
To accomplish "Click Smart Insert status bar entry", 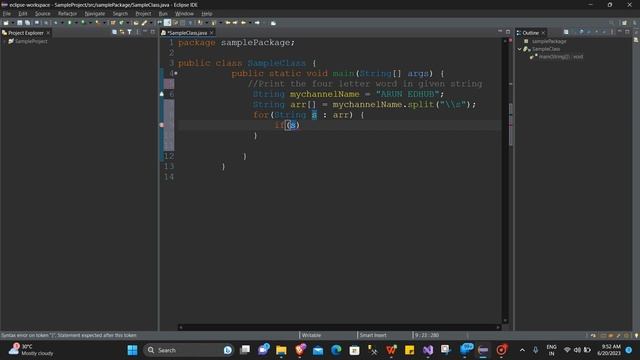I will click(373, 335).
